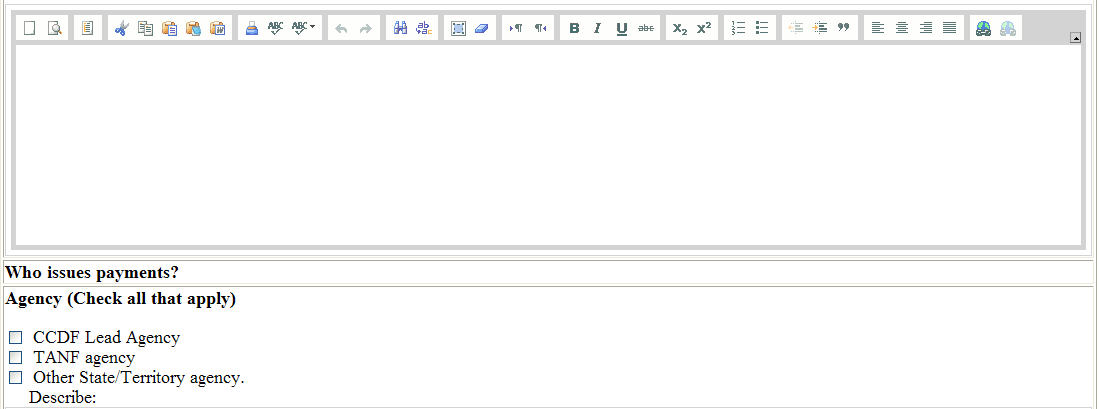Viewport: 1101px width, 409px height.
Task: Open spell check language dropdown arrow
Action: click(x=312, y=27)
